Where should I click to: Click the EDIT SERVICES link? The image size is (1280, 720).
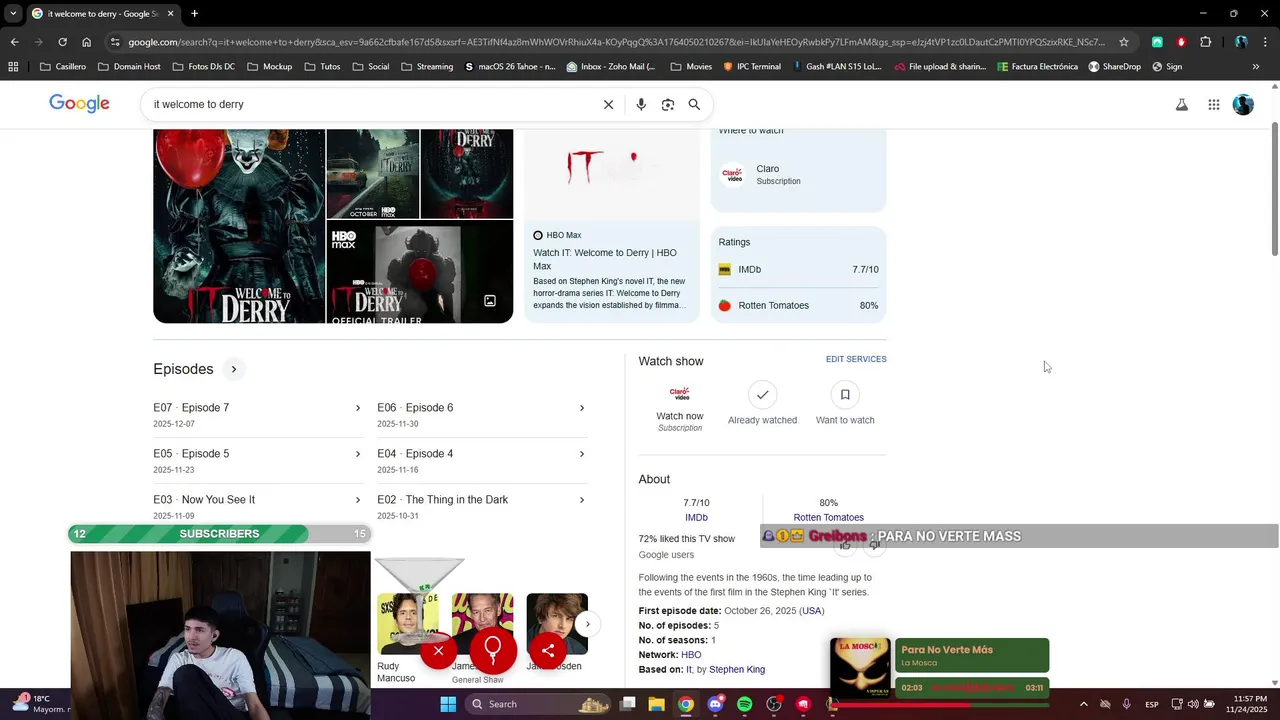point(856,359)
